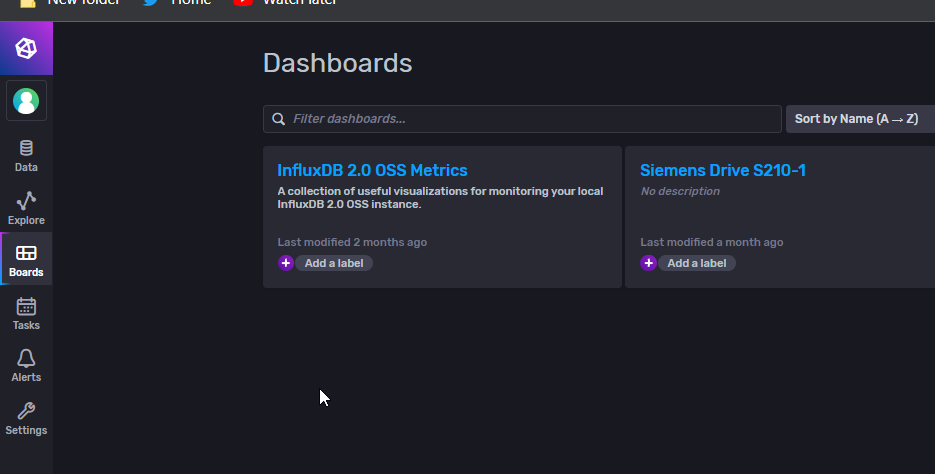Open the Explore data view
The image size is (935, 474).
[26, 209]
